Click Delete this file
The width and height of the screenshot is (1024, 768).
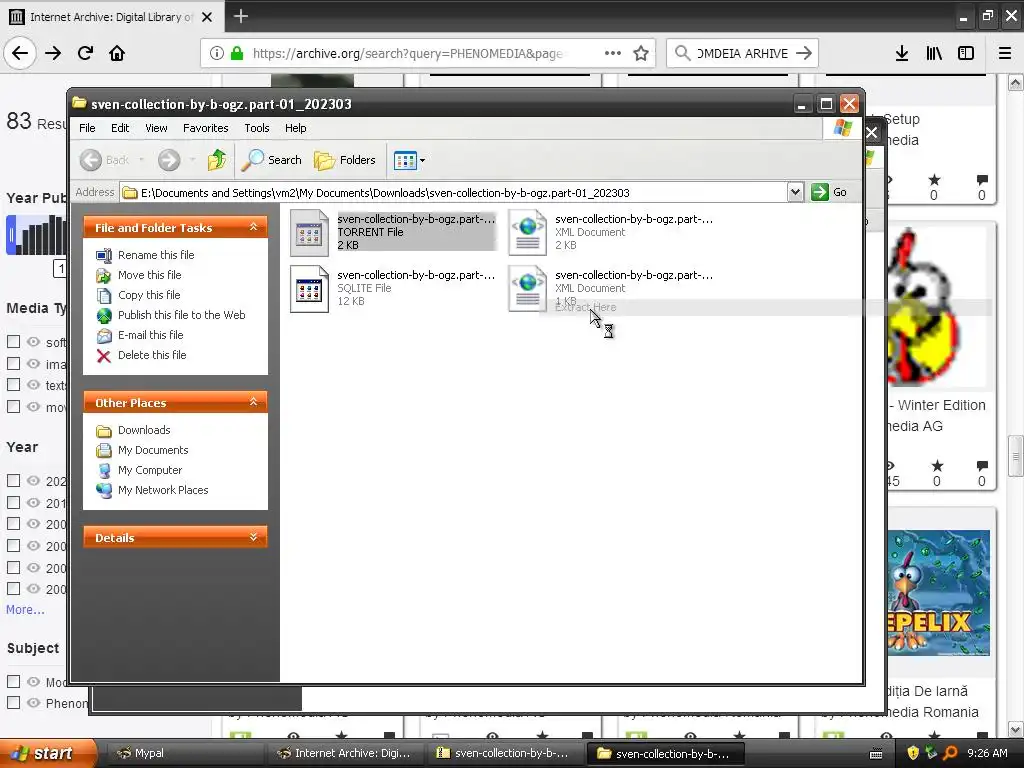[x=152, y=355]
